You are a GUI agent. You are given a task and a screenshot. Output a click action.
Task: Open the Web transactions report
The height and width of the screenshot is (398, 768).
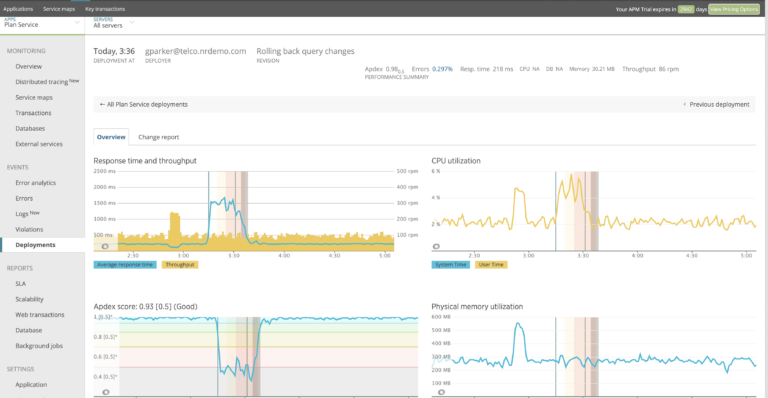point(40,315)
